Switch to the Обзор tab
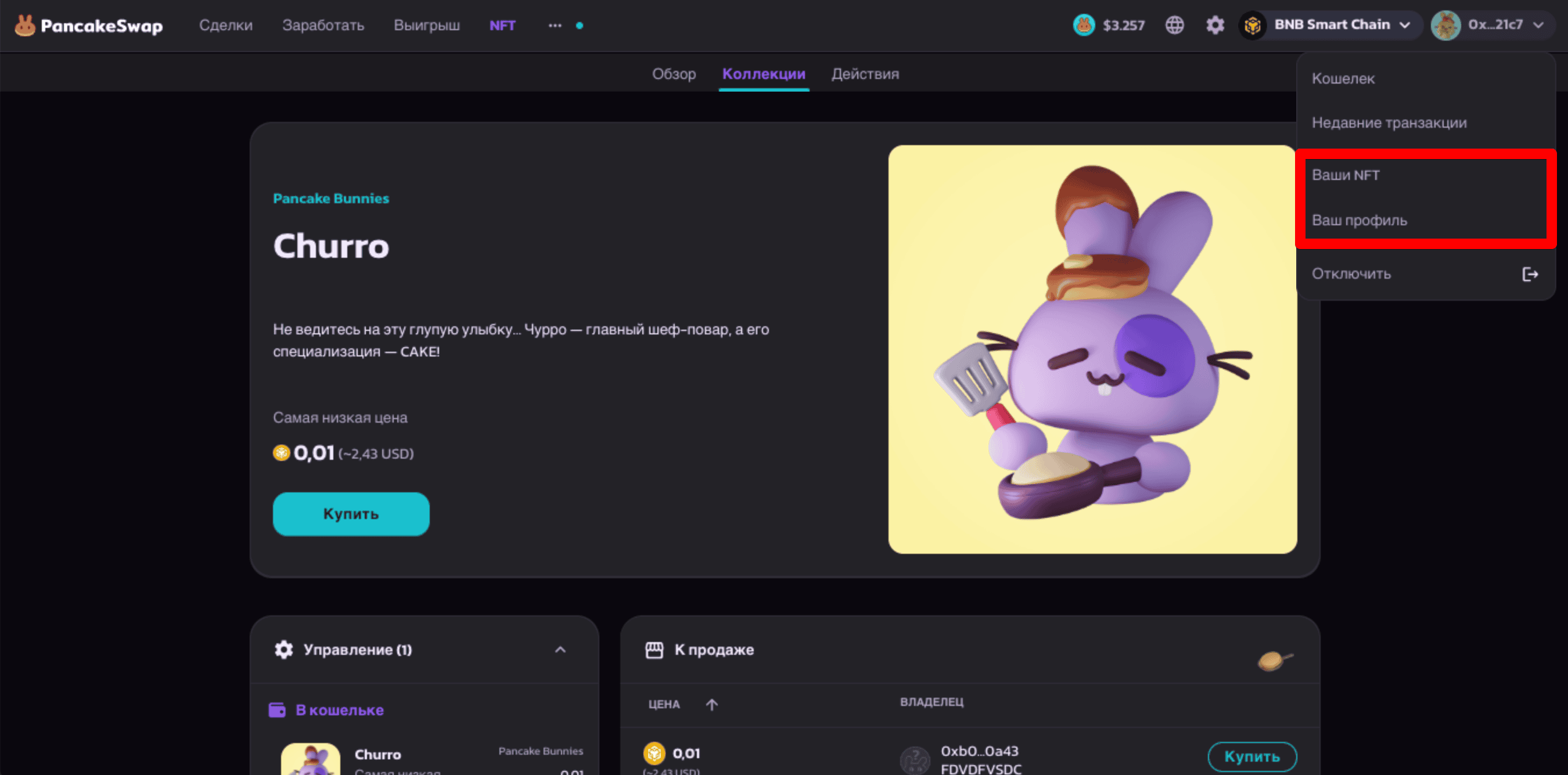The width and height of the screenshot is (1568, 775). click(674, 74)
